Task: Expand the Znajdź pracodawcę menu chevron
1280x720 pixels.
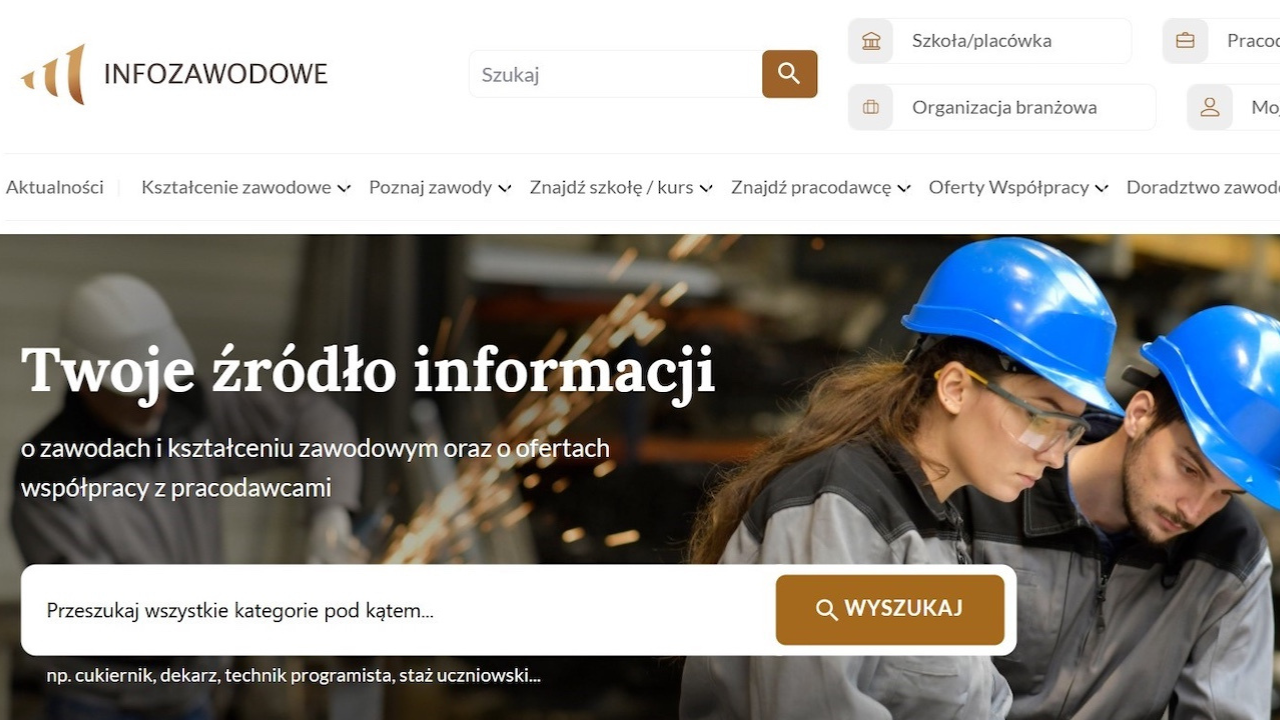Action: (904, 188)
